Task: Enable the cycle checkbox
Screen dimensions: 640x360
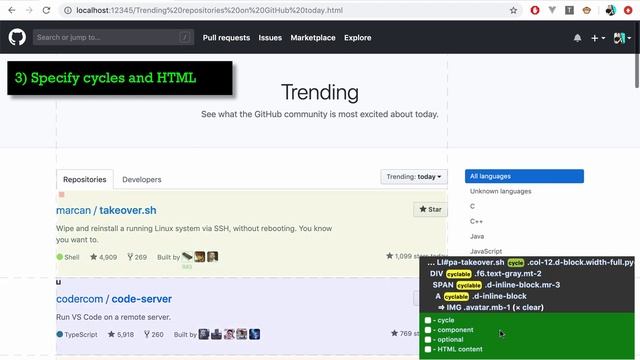Action: tap(428, 320)
